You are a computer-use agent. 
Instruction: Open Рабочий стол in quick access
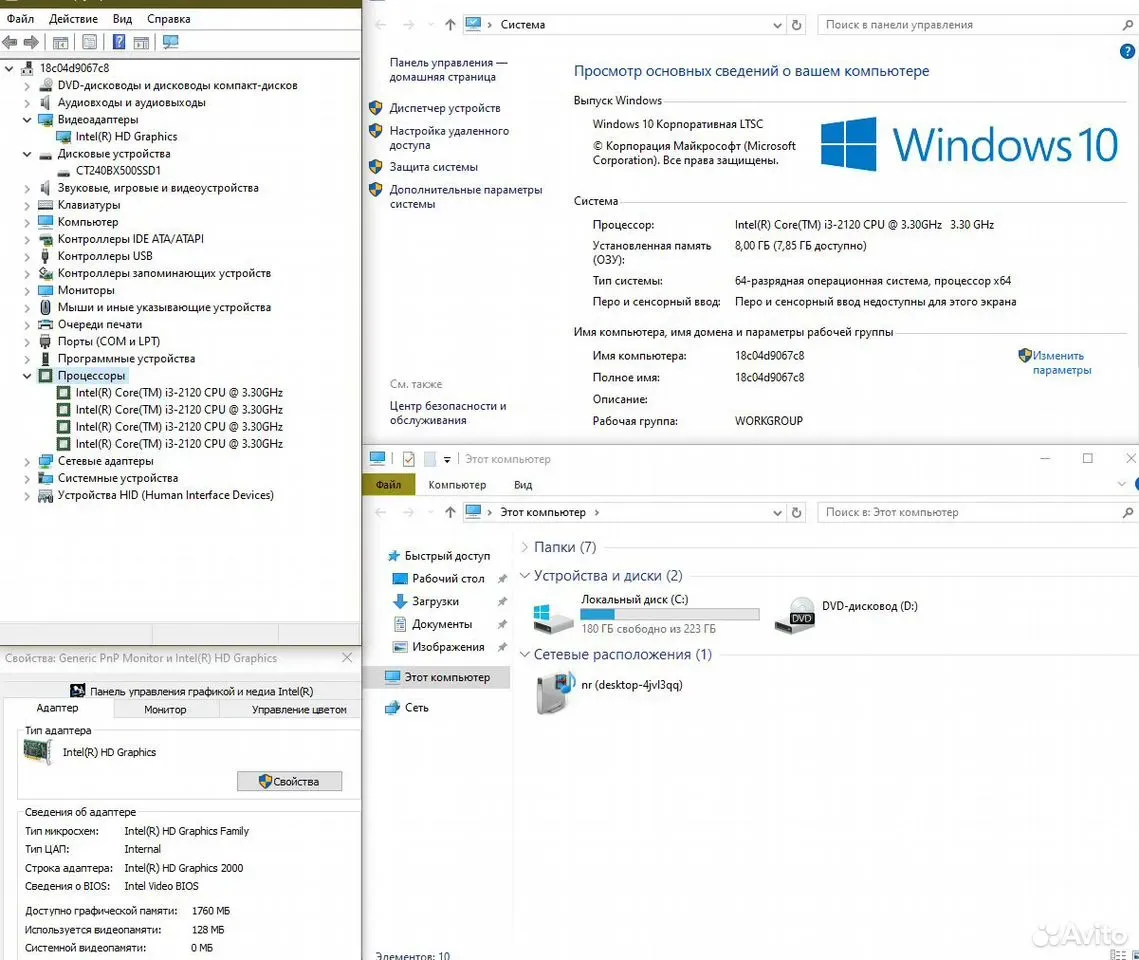pos(447,579)
